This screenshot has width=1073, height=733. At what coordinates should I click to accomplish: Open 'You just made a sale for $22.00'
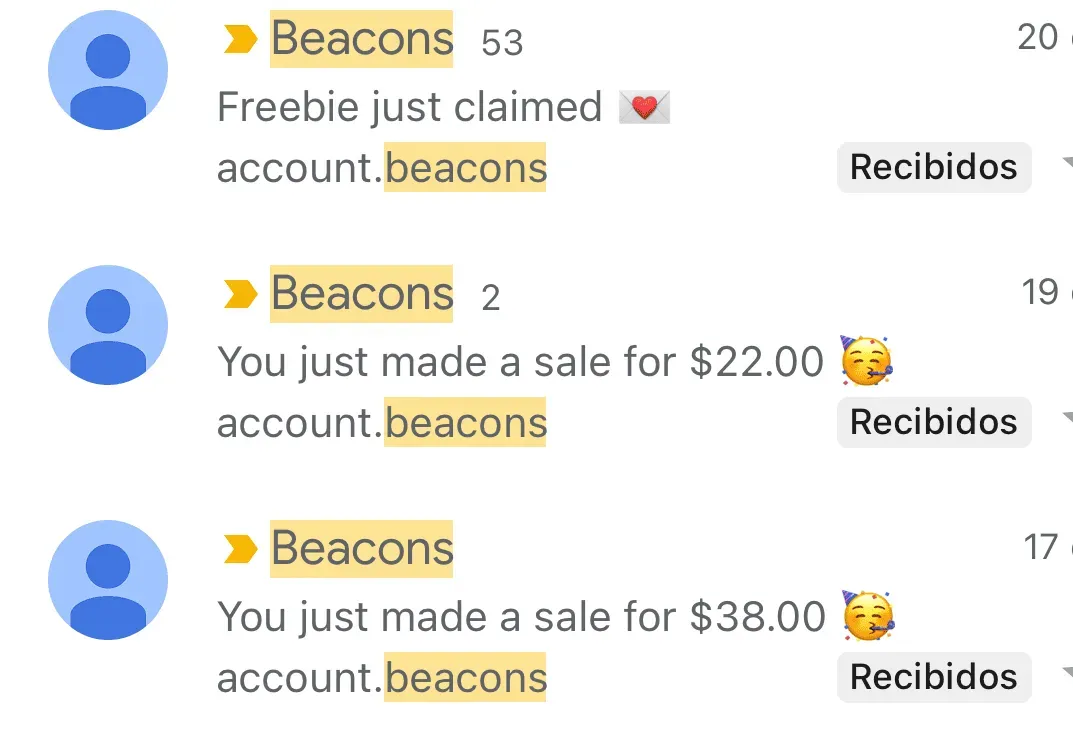click(520, 362)
